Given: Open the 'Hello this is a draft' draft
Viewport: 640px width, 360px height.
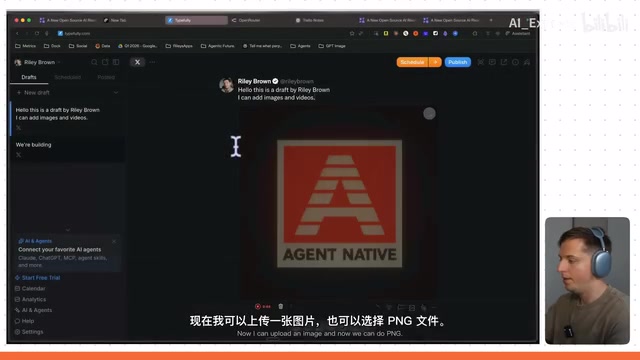Looking at the screenshot, I should tap(67, 118).
